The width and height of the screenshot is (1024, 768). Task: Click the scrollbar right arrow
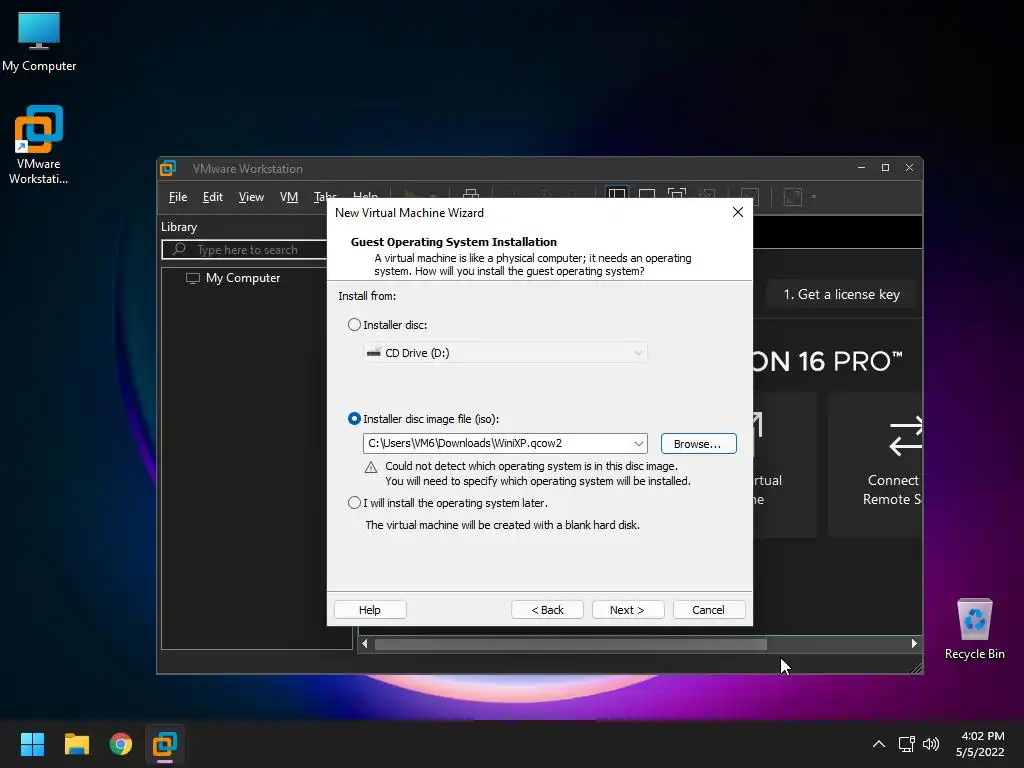[x=914, y=644]
